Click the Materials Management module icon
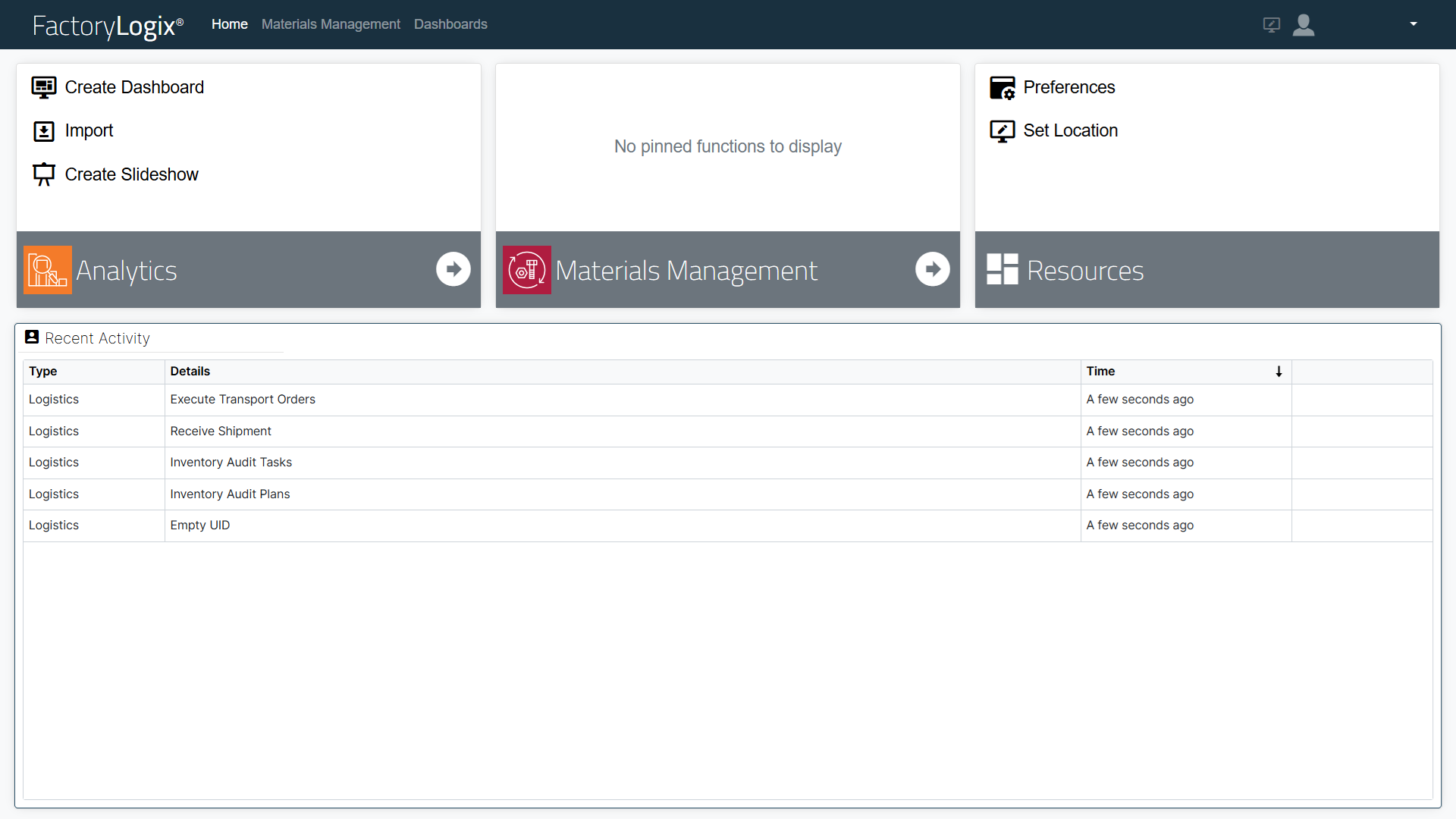This screenshot has height=819, width=1456. click(x=526, y=269)
